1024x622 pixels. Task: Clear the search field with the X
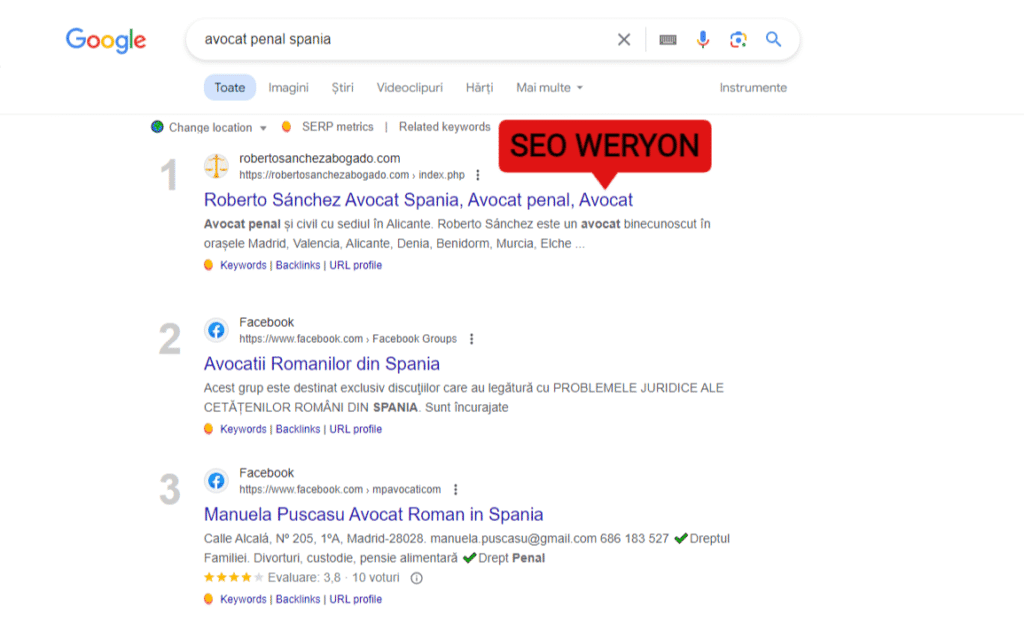623,39
